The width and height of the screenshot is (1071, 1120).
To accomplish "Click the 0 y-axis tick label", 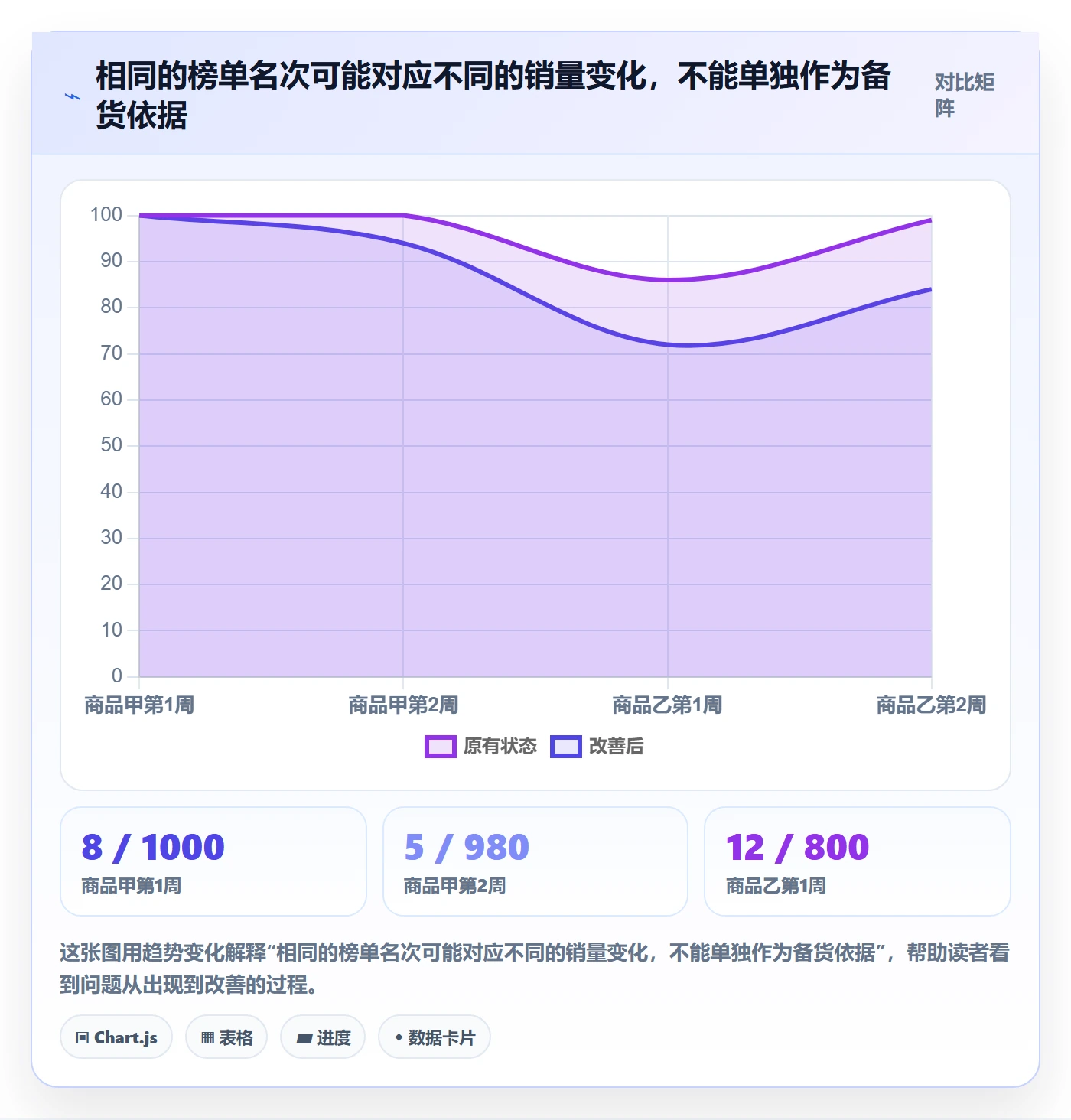I will pyautogui.click(x=117, y=676).
